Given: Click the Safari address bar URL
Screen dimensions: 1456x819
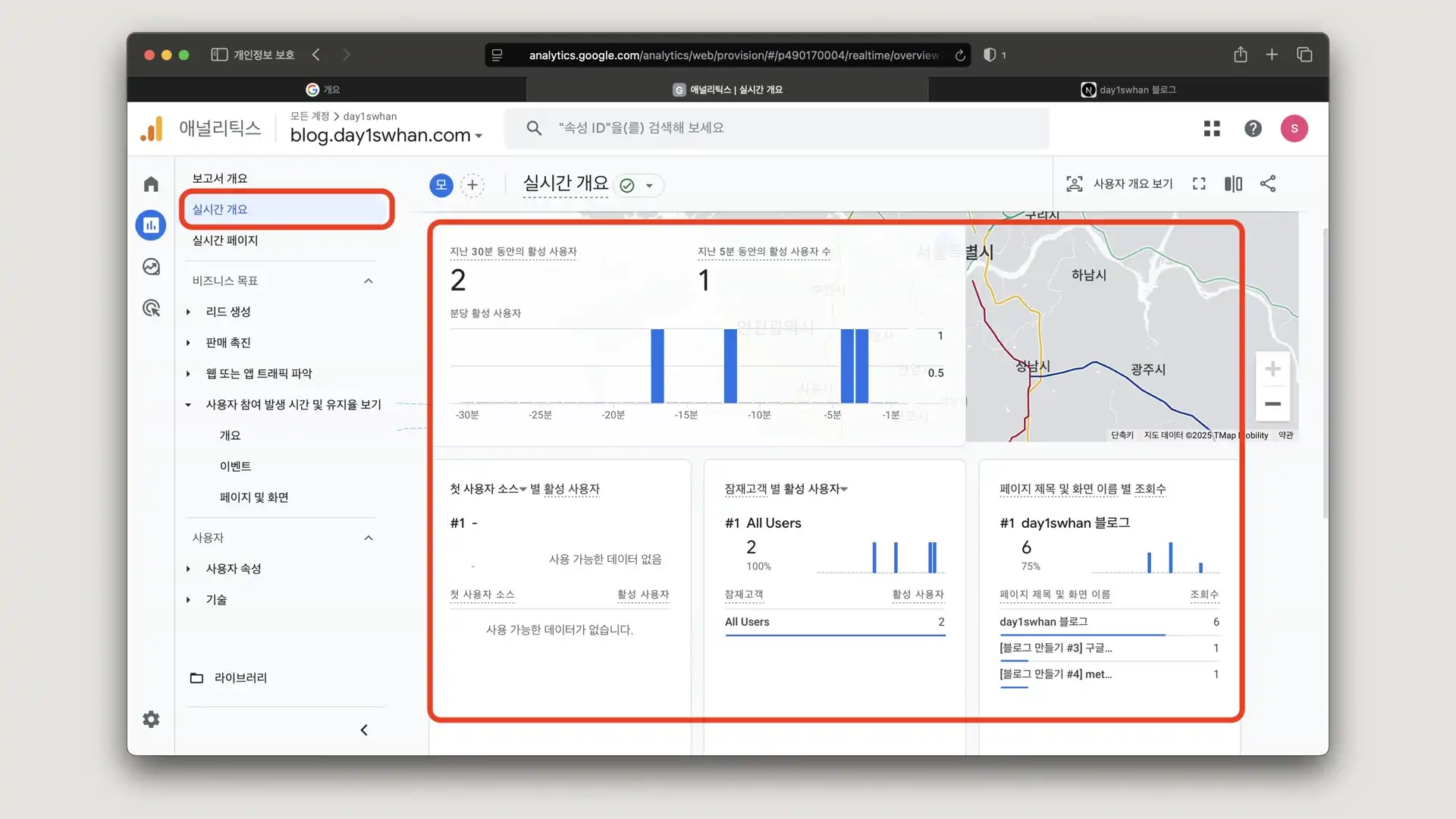Looking at the screenshot, I should coord(733,55).
